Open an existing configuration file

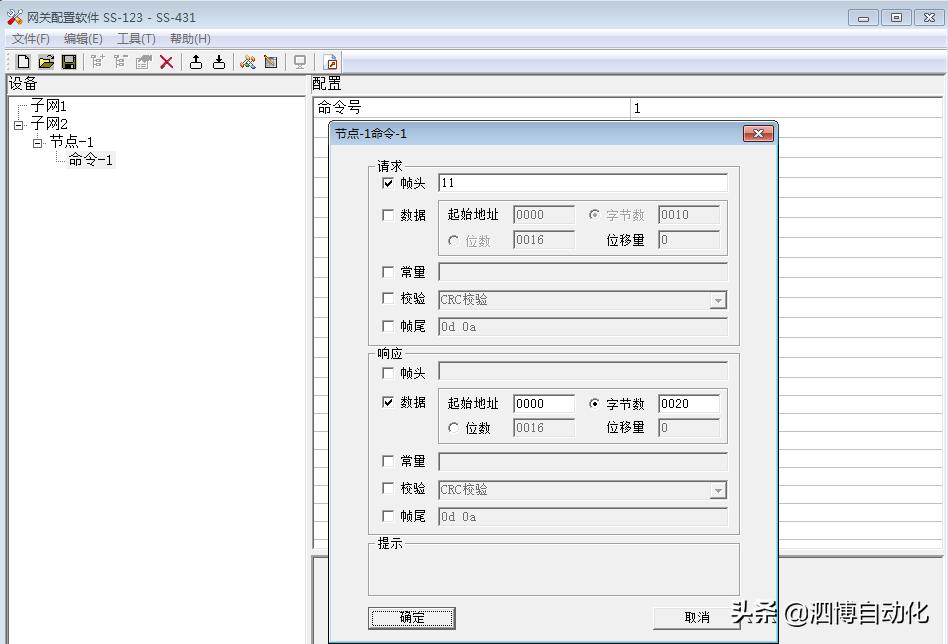46,61
